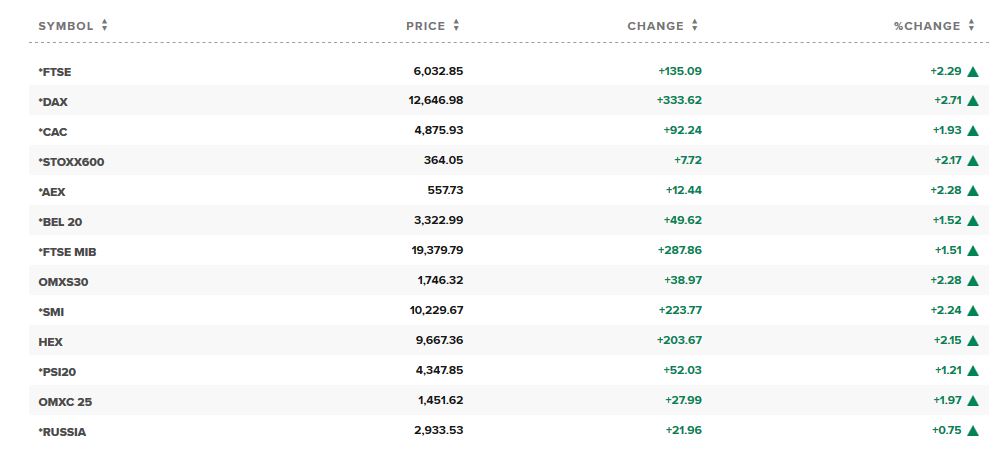
Task: Open the *FTSE MIB index symbol
Action: click(x=68, y=252)
